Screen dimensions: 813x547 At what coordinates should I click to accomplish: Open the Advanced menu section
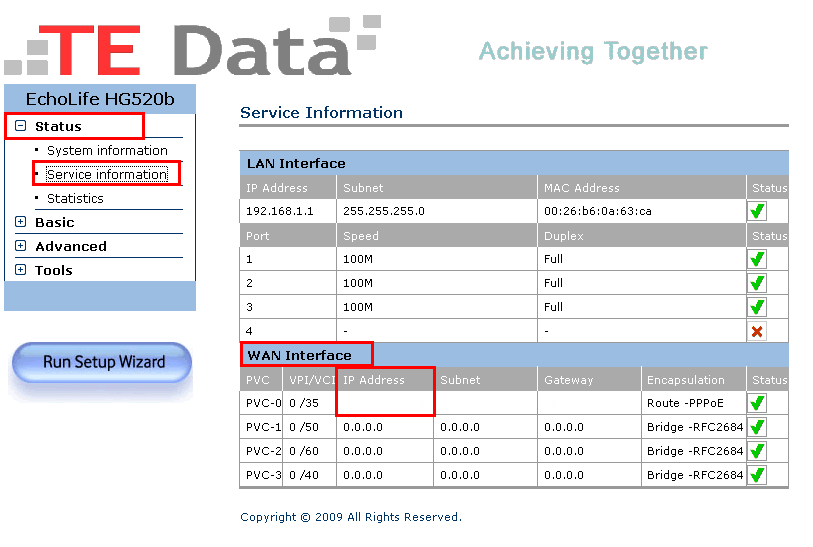(x=71, y=246)
